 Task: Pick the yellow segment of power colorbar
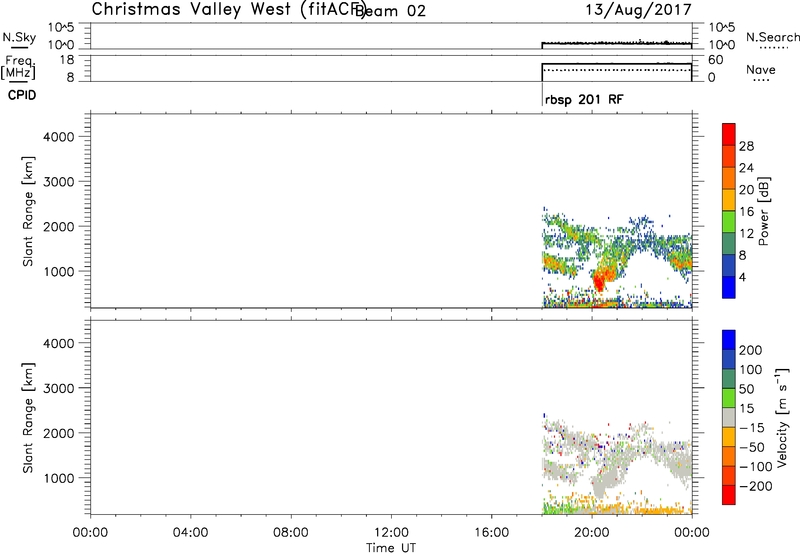(x=729, y=200)
